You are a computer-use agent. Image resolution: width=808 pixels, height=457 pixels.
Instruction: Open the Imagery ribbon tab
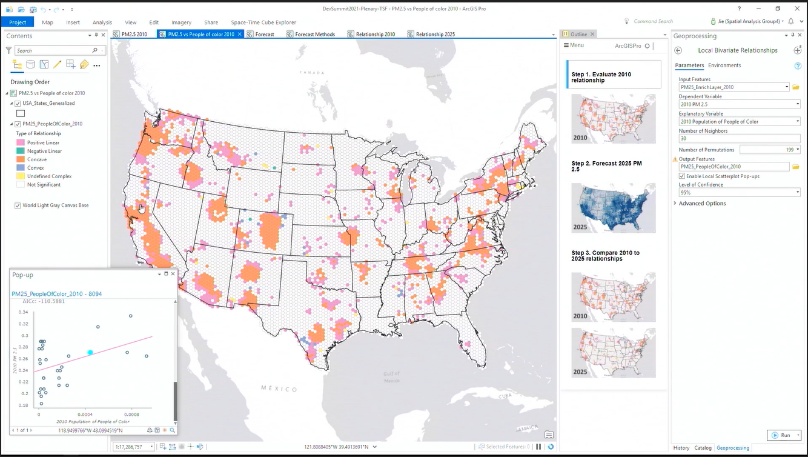pyautogui.click(x=181, y=22)
